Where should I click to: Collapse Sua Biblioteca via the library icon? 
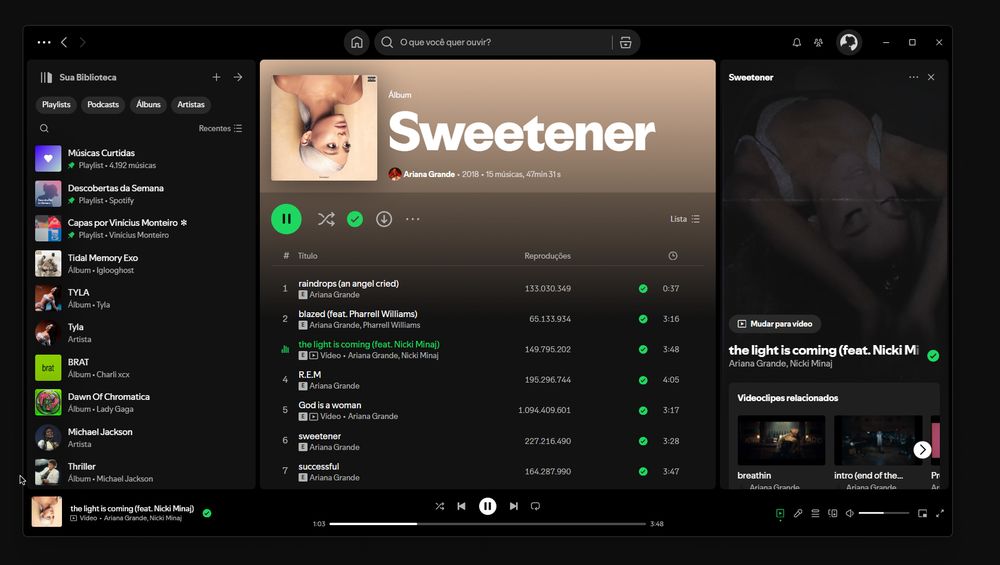pos(46,77)
